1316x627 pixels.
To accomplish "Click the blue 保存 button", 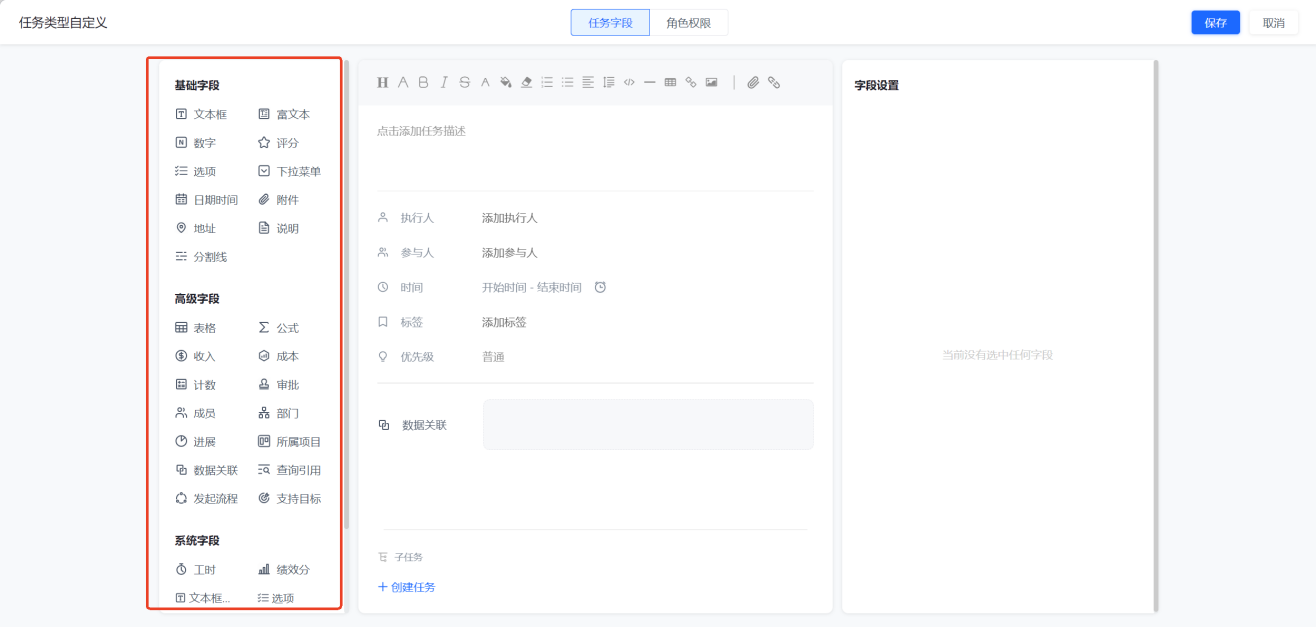I will tap(1216, 23).
